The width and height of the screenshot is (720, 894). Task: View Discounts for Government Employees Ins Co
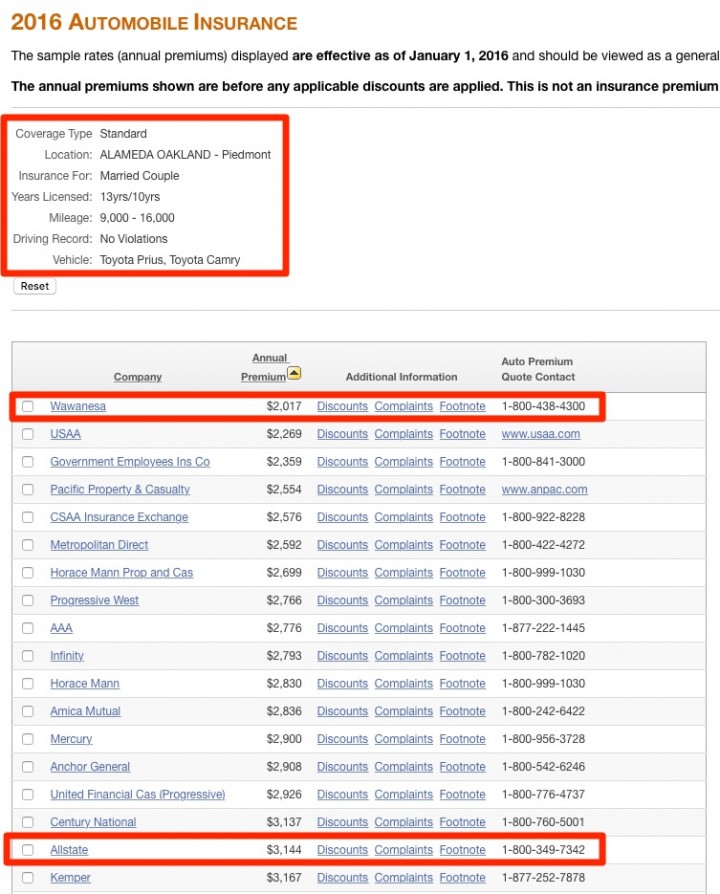342,462
